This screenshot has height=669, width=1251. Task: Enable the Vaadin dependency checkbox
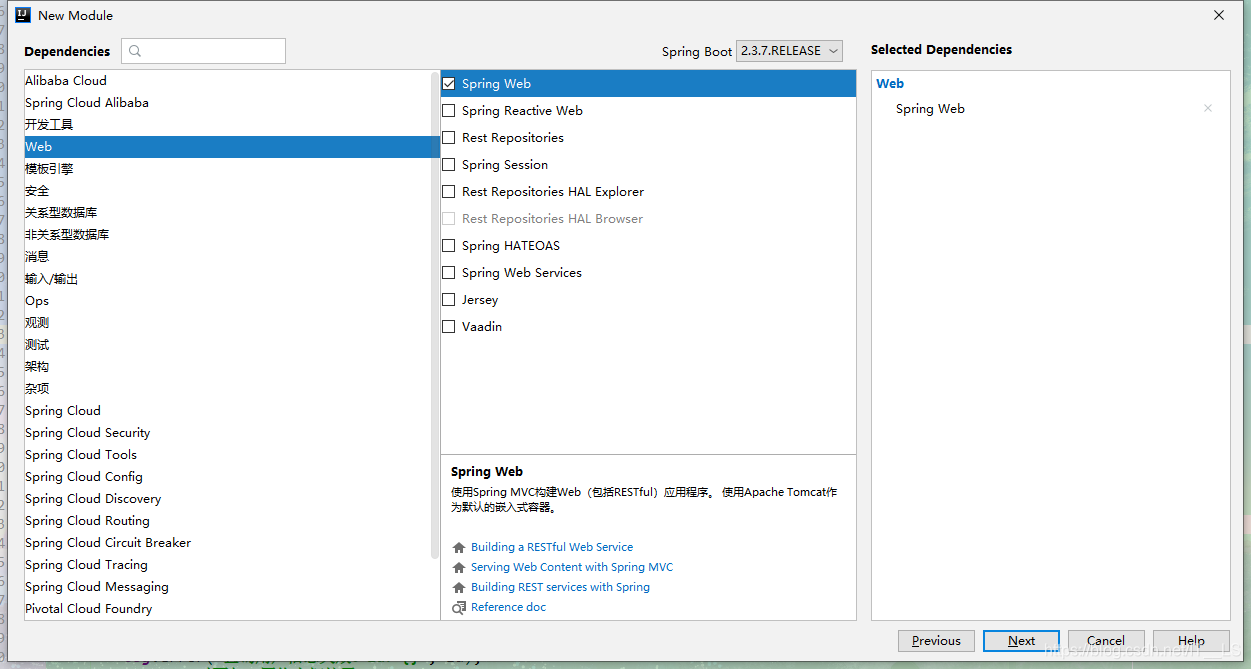[x=449, y=327]
